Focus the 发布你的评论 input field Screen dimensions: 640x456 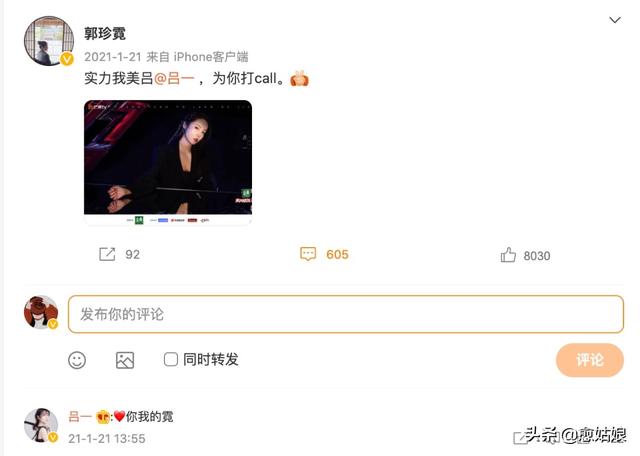pos(346,314)
